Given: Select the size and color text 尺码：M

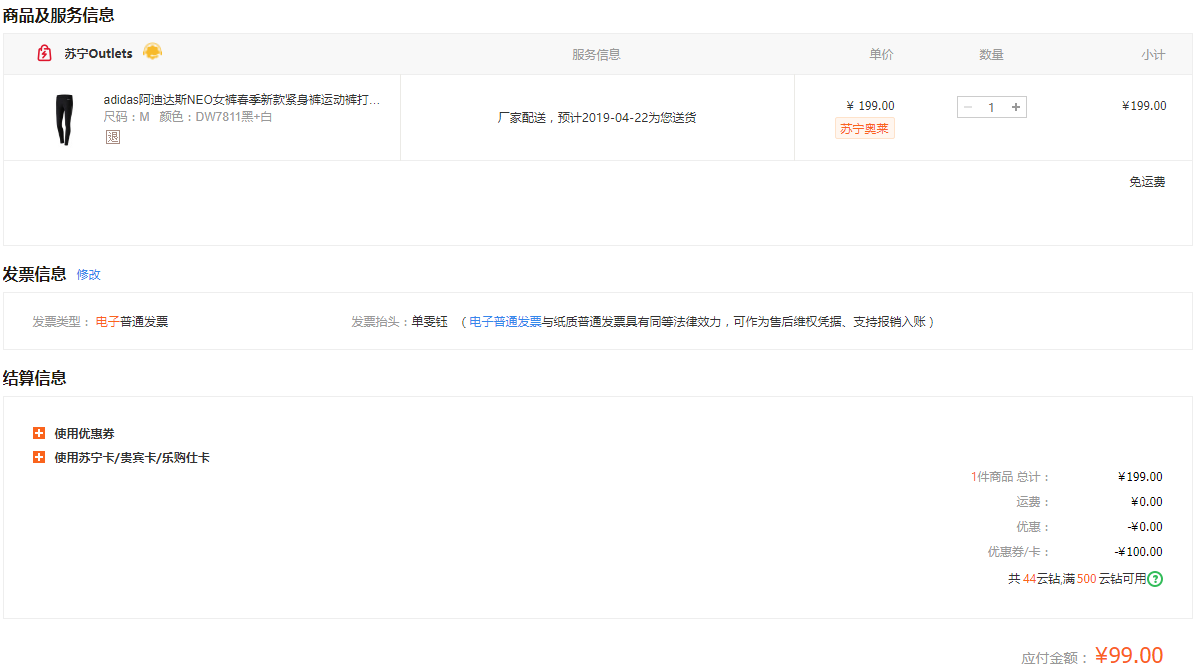Looking at the screenshot, I should coord(126,117).
